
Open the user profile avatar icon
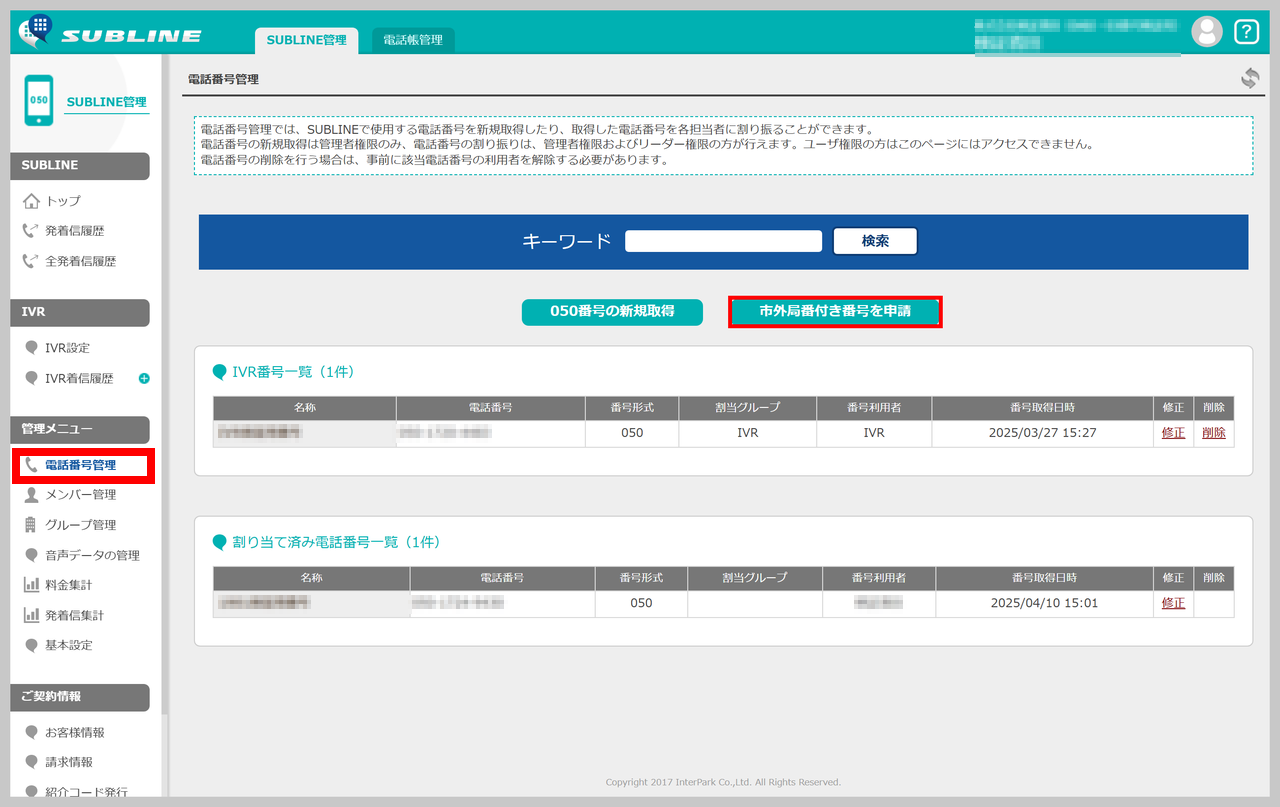click(1207, 31)
